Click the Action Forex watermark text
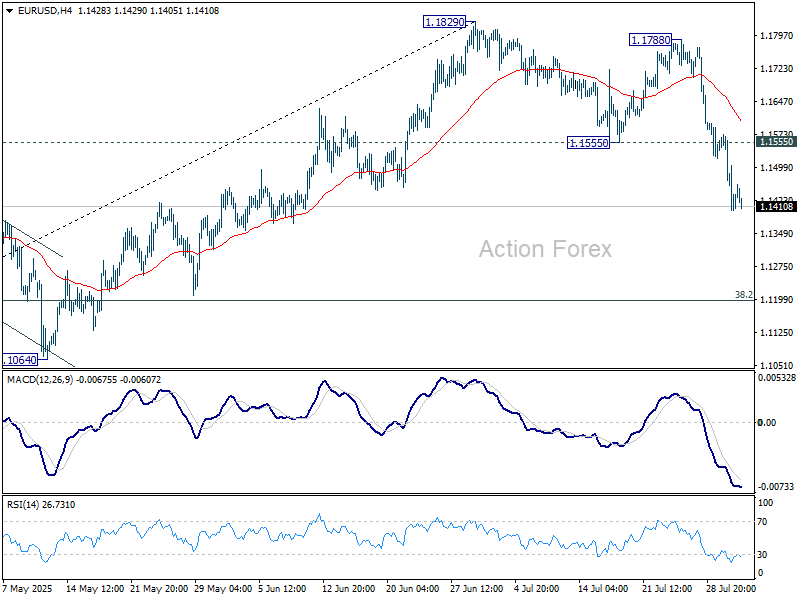 click(x=545, y=249)
